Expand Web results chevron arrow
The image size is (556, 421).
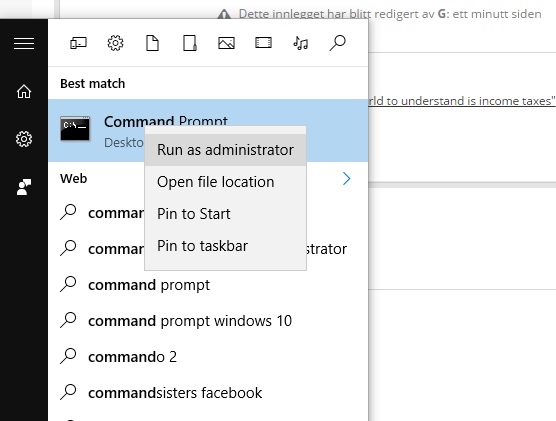tap(346, 178)
